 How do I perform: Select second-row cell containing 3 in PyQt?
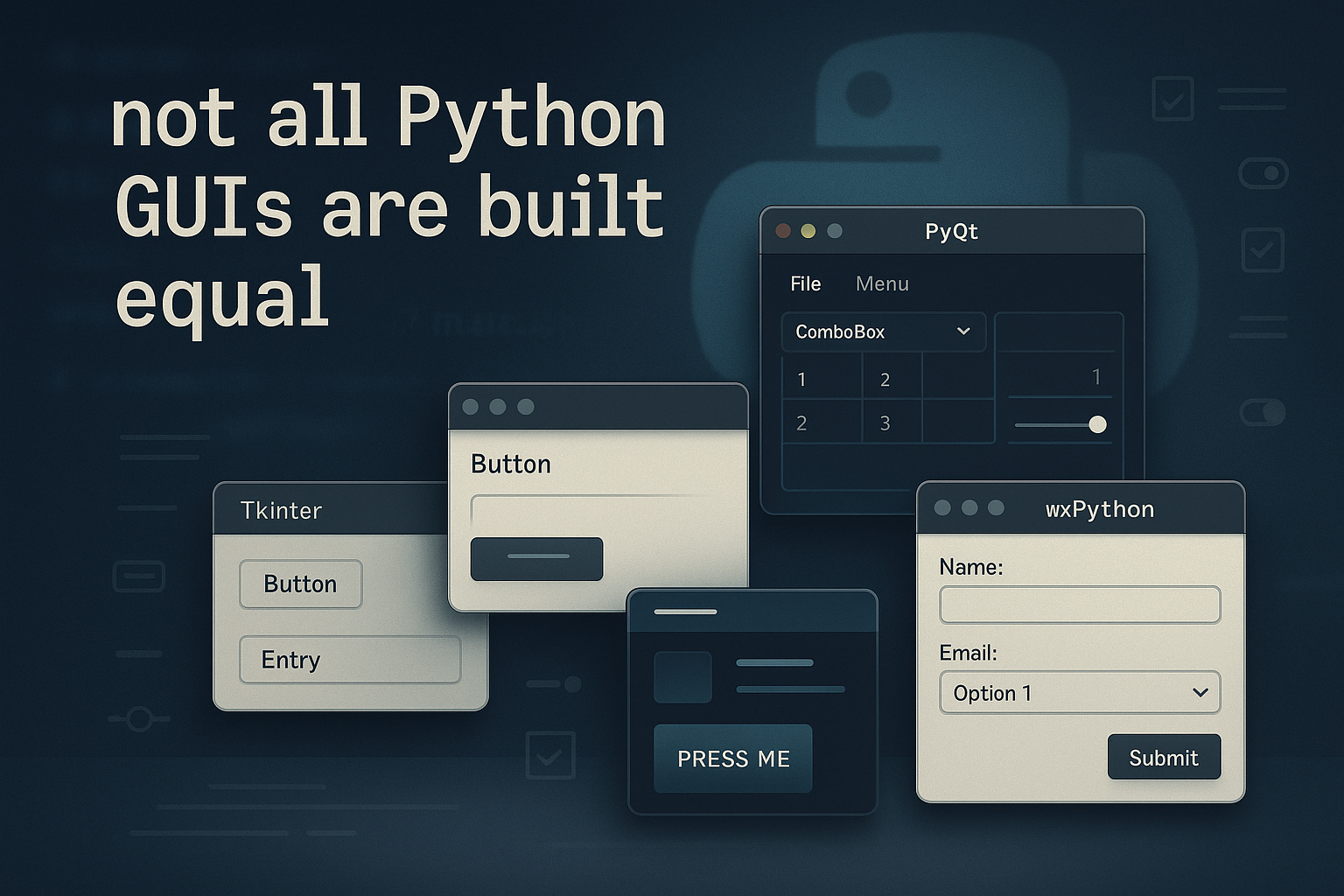click(x=892, y=423)
